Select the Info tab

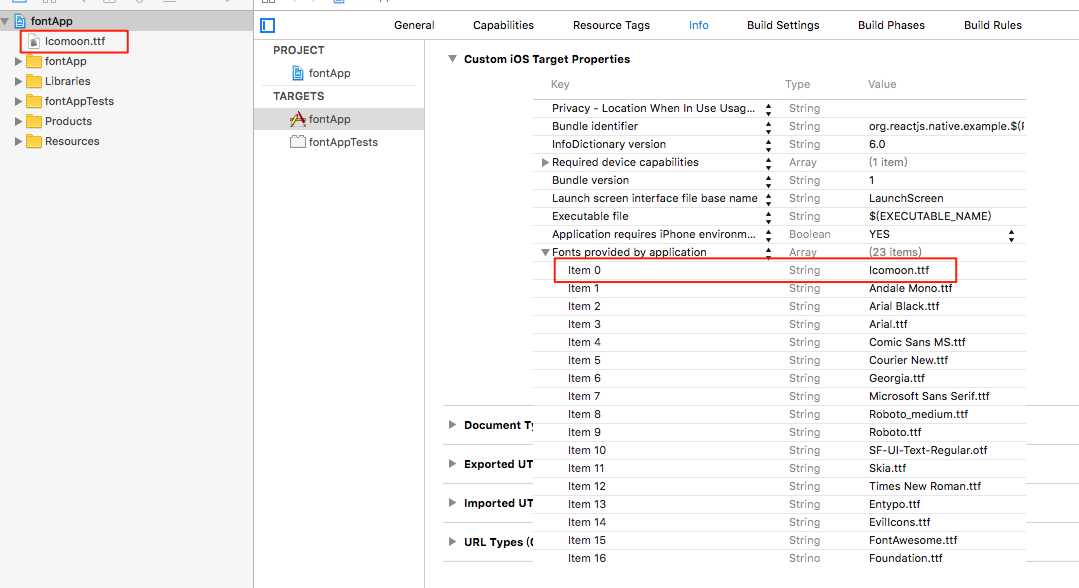click(698, 25)
